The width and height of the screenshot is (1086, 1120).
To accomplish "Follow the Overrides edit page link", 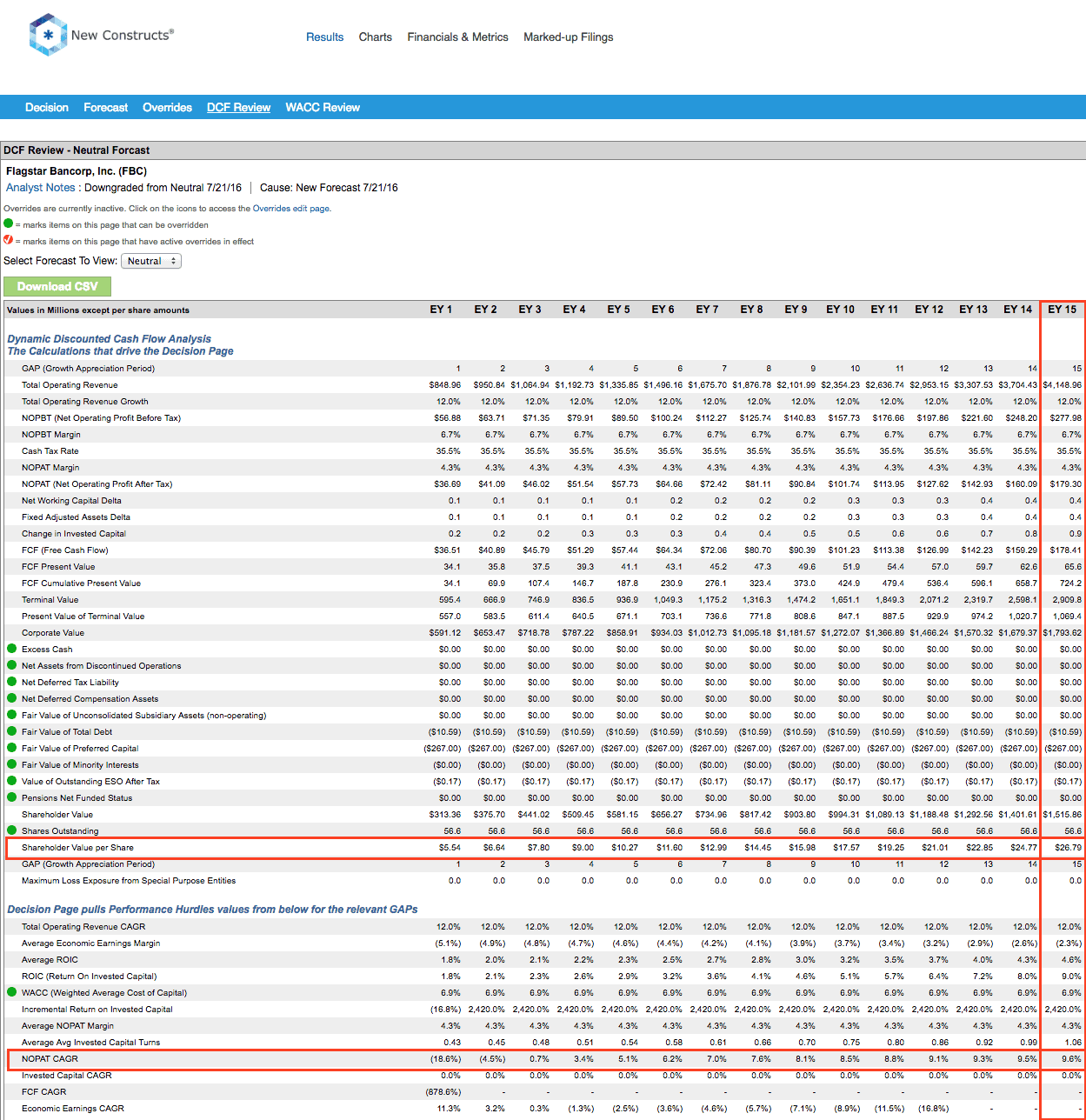I will (291, 209).
